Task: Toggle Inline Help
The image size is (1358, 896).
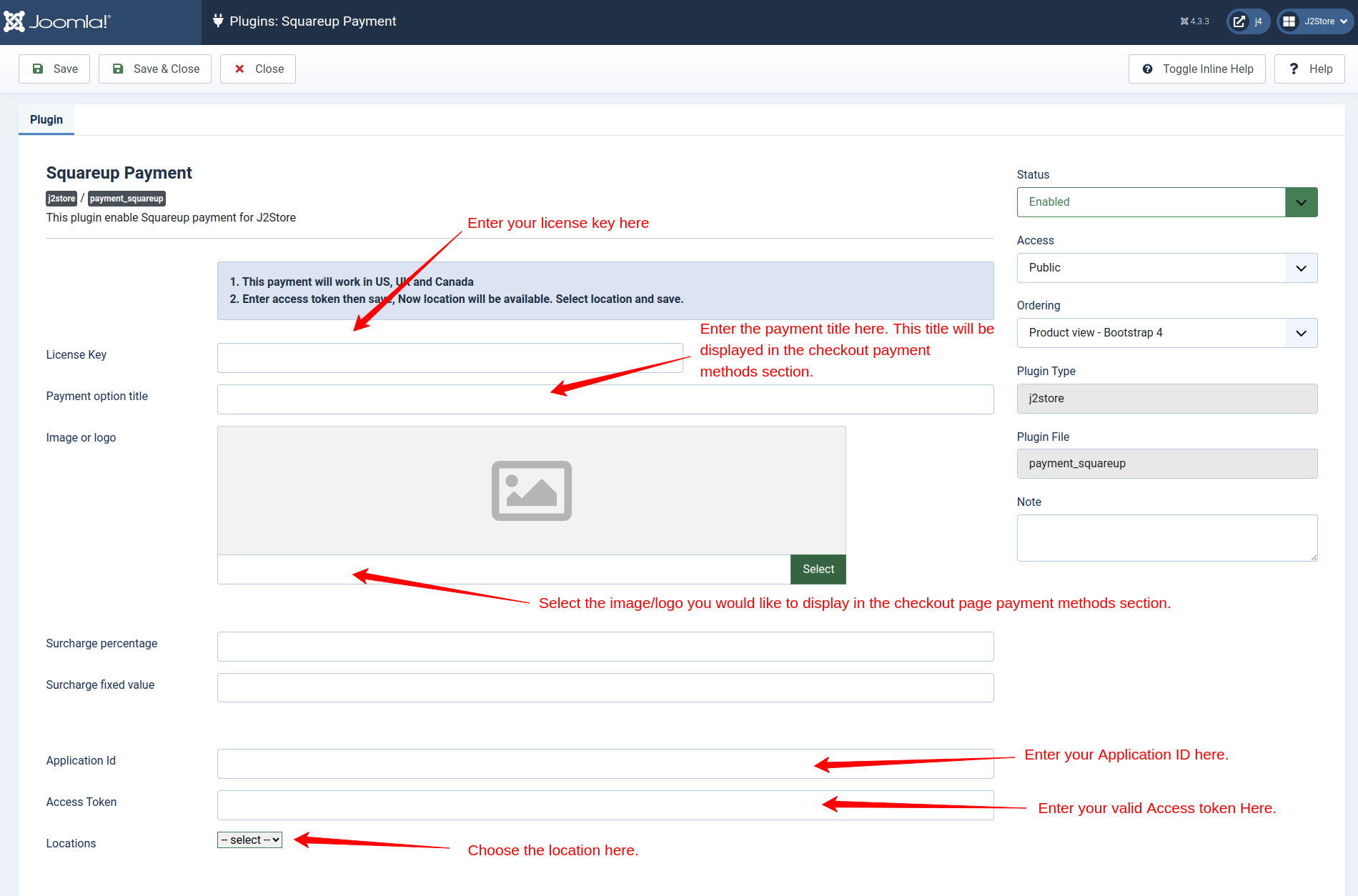Action: click(1197, 69)
